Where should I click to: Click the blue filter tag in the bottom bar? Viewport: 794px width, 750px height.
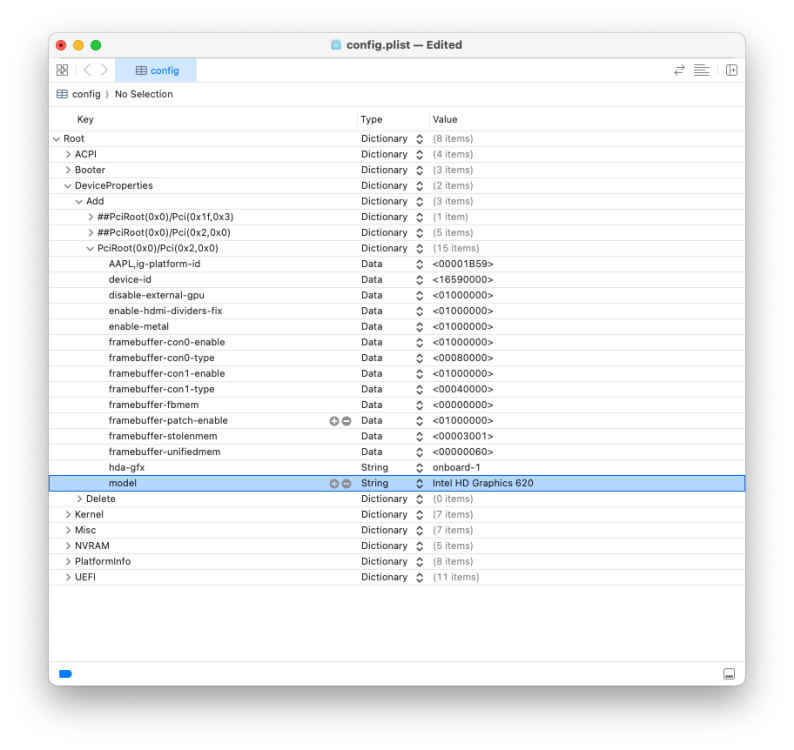[65, 674]
